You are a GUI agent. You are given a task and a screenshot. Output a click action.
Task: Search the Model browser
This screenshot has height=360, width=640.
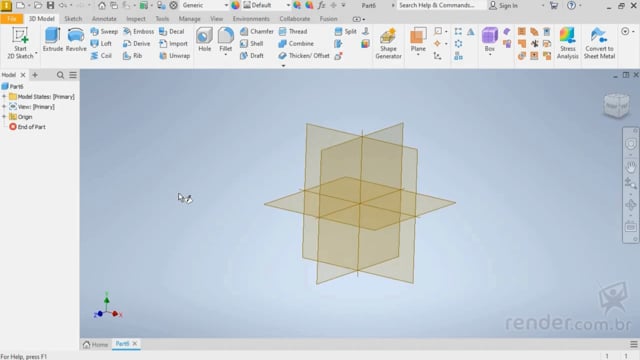click(60, 75)
